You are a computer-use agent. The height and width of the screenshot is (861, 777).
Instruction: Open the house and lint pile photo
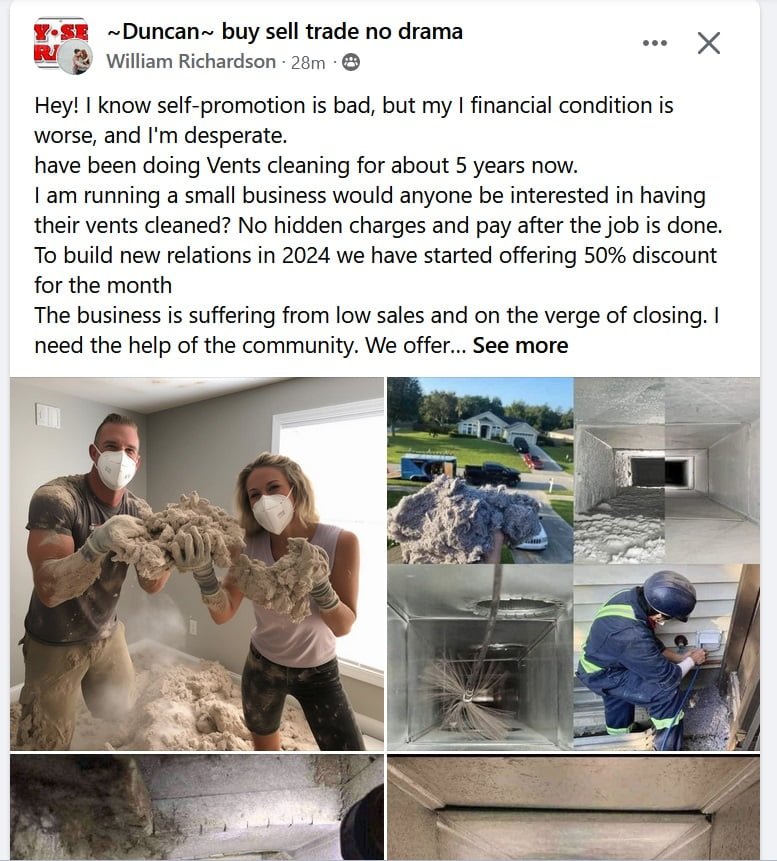coord(480,471)
